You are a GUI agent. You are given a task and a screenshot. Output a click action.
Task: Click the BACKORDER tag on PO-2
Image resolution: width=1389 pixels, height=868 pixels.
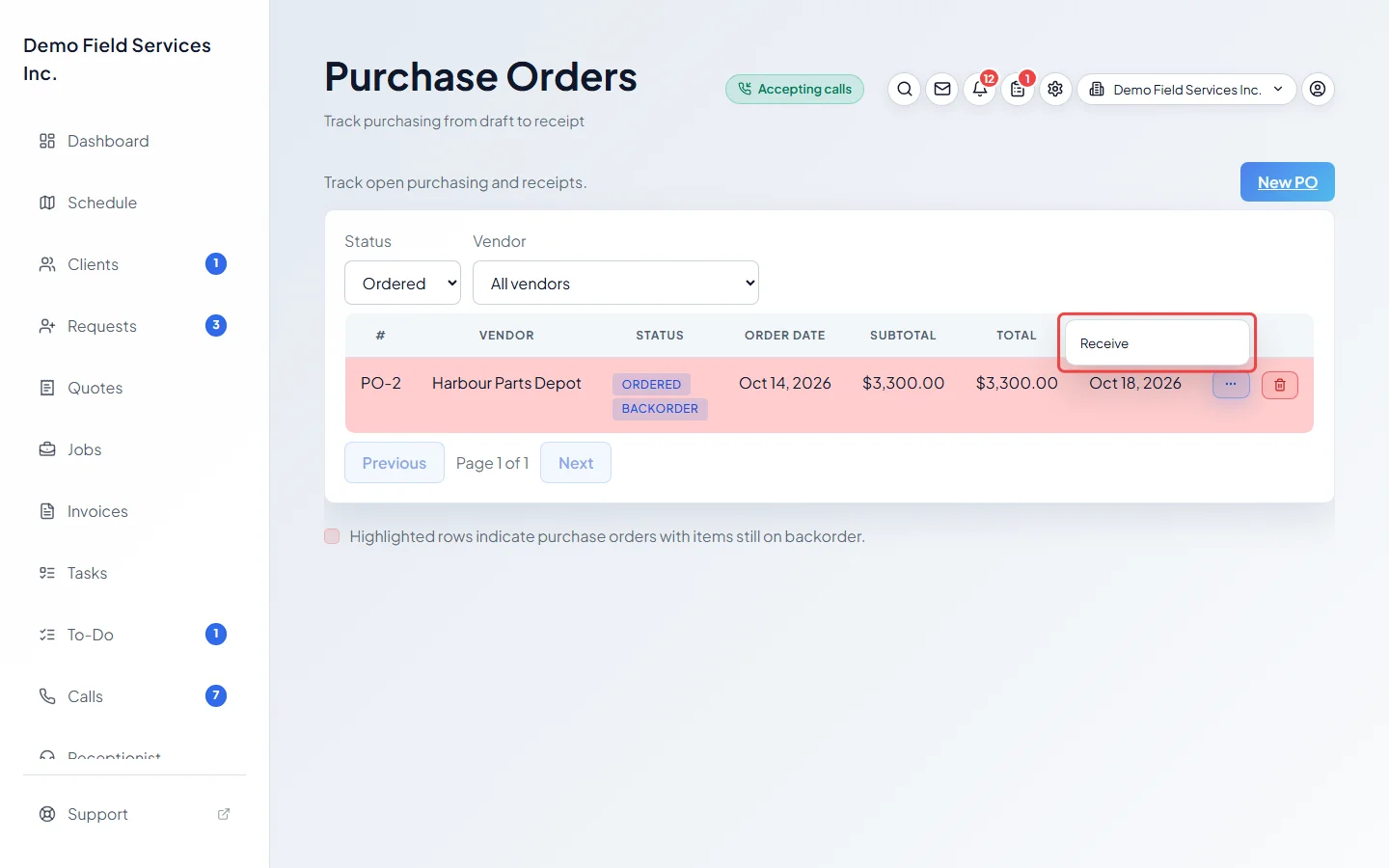660,409
